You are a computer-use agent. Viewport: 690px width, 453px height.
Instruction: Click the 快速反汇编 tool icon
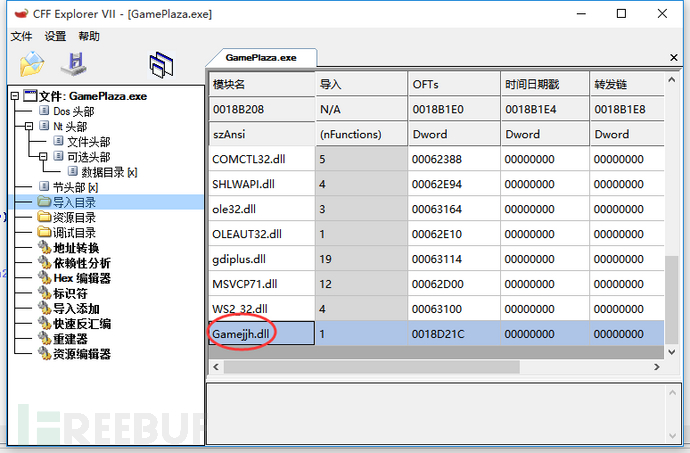pyautogui.click(x=44, y=323)
